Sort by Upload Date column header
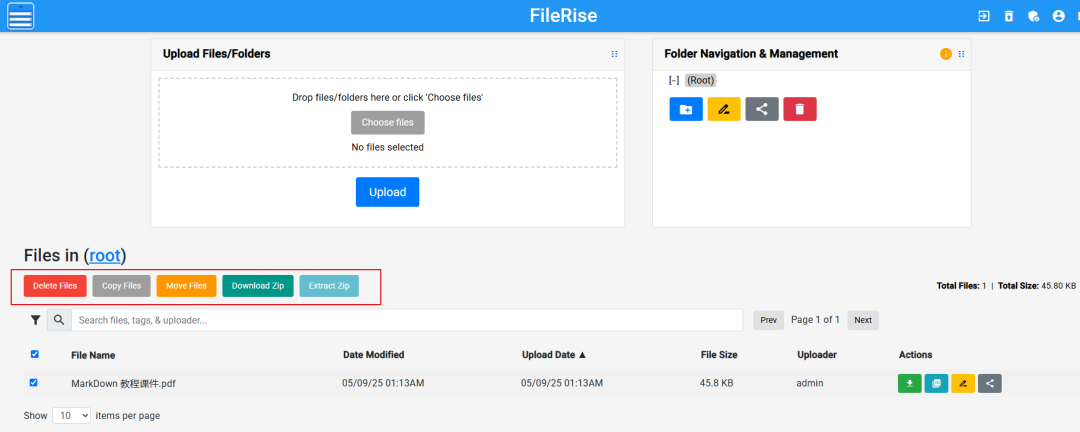 click(554, 355)
